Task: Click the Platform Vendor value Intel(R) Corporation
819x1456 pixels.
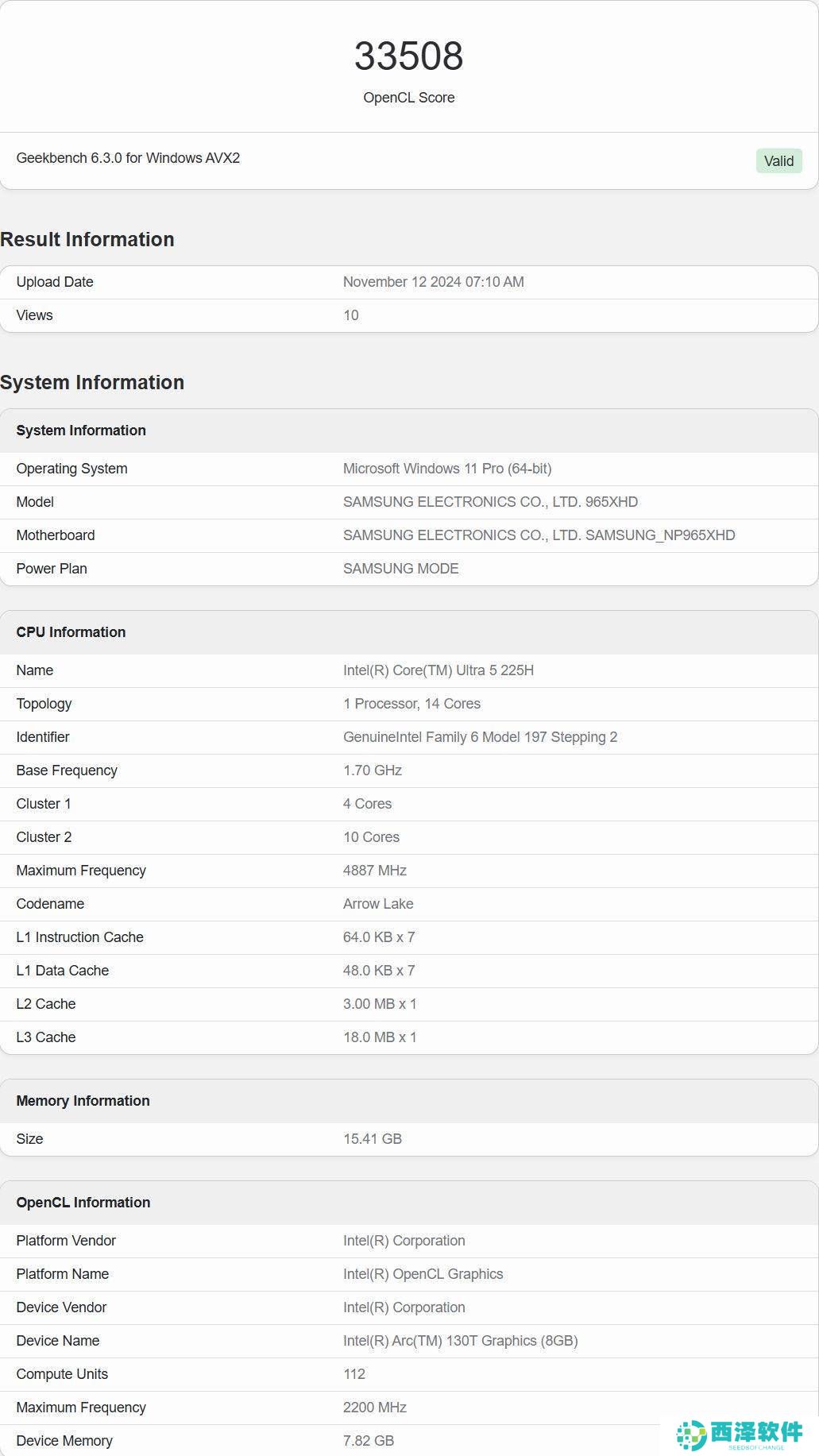Action: point(404,1241)
